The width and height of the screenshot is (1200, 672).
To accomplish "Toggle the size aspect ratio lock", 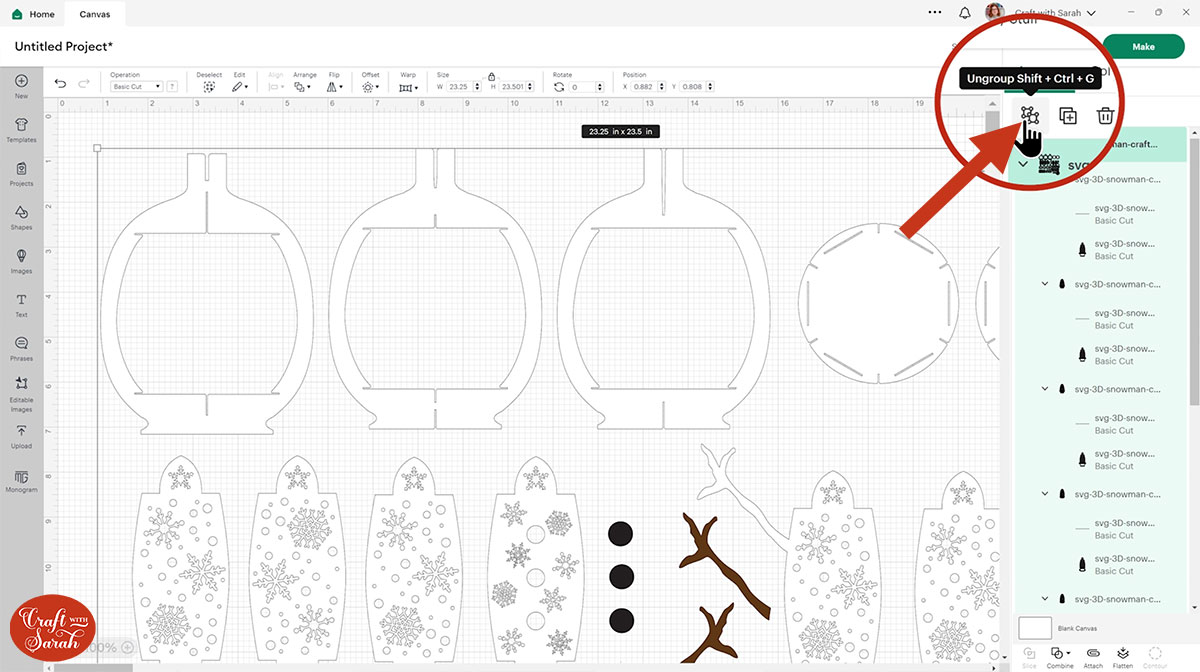I will 491,76.
